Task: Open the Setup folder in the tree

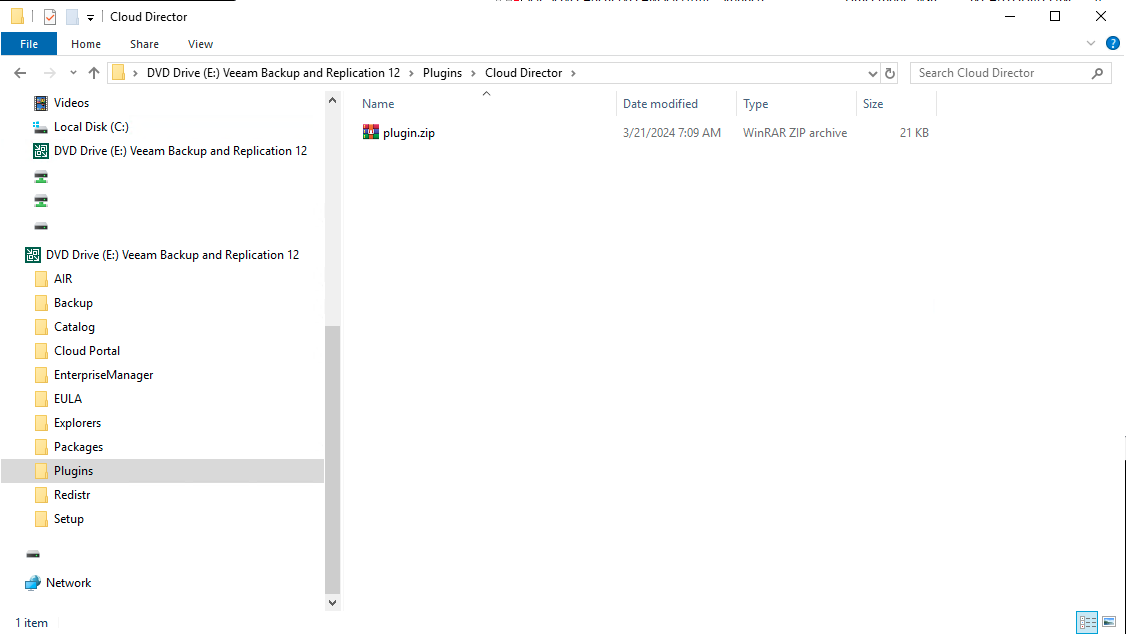Action: [x=69, y=518]
